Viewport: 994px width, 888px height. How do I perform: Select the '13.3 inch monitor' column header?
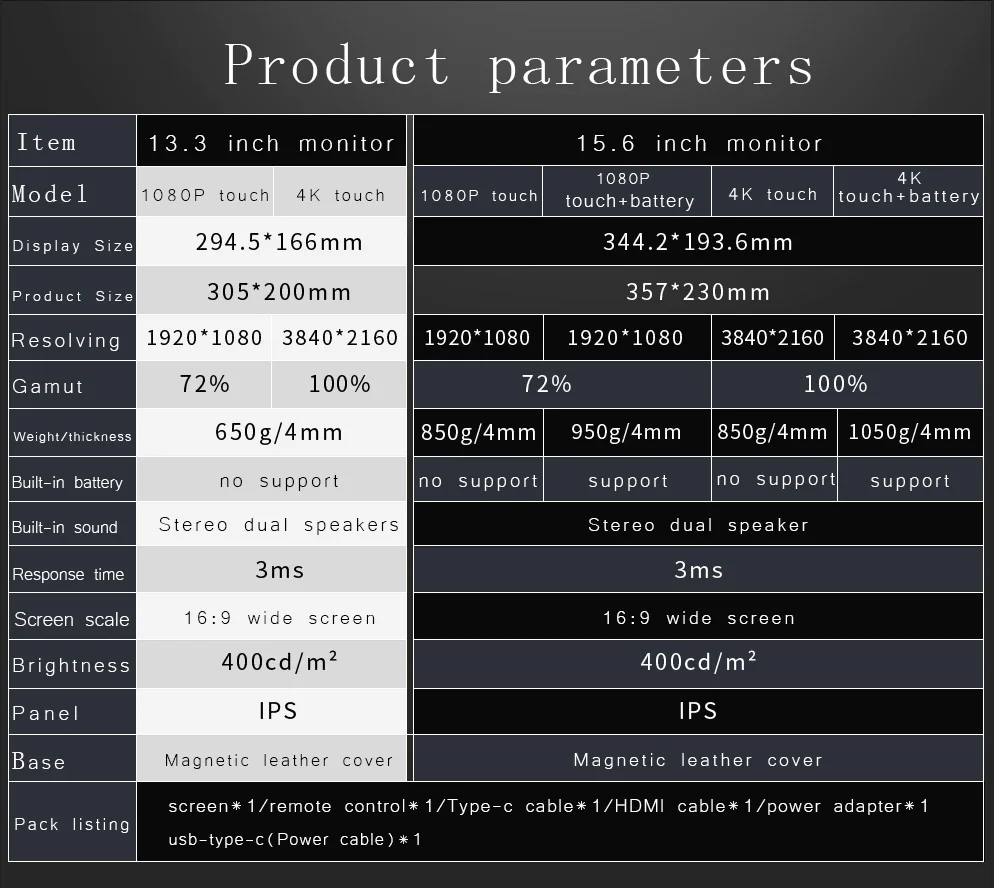(x=272, y=143)
